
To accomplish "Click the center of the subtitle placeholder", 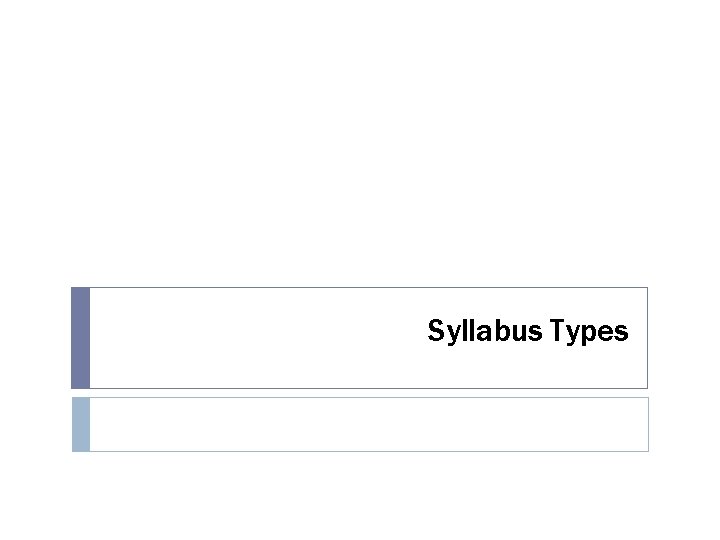I will 368,424.
